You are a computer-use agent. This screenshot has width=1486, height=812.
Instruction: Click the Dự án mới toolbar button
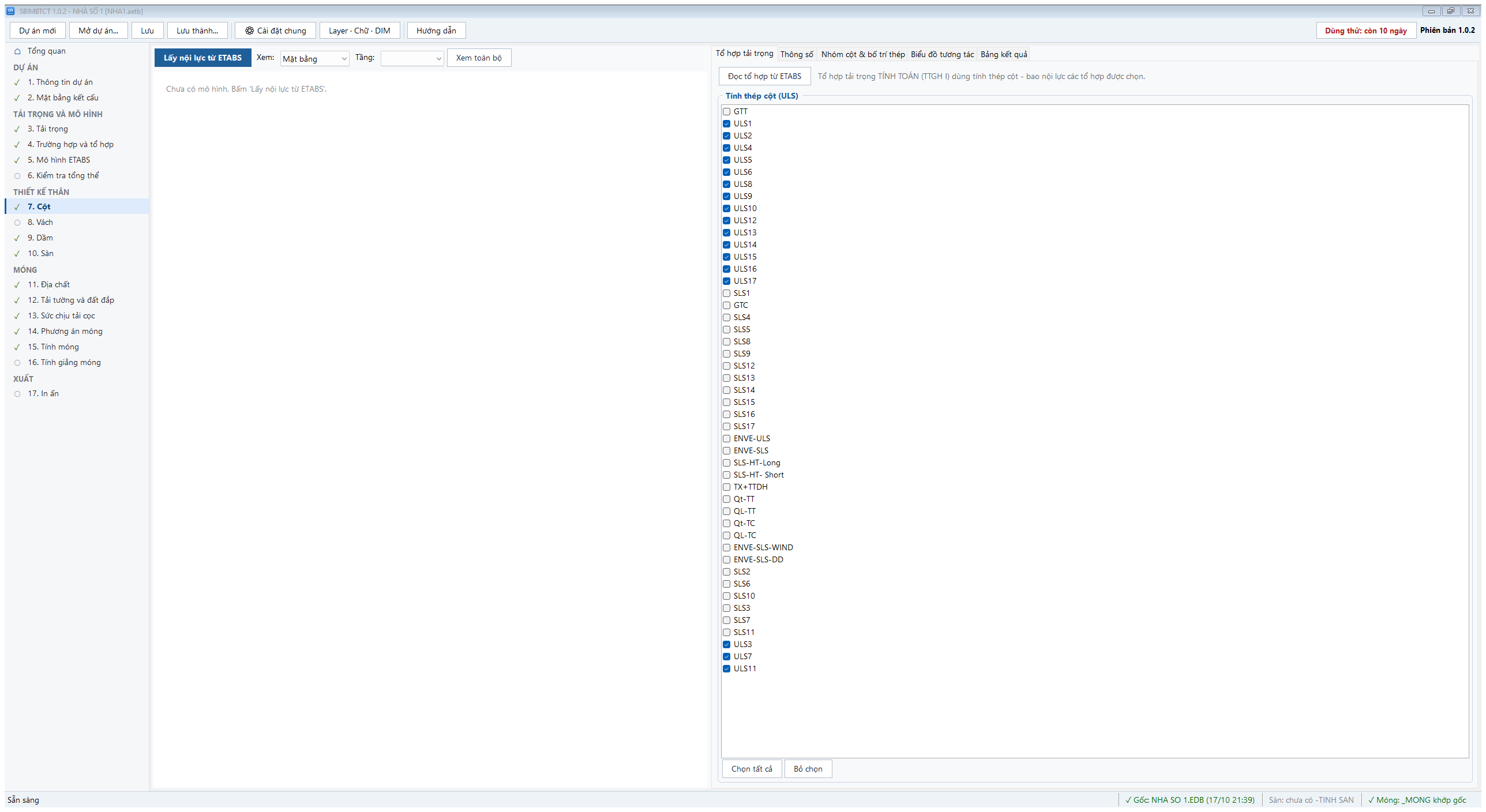(37, 31)
